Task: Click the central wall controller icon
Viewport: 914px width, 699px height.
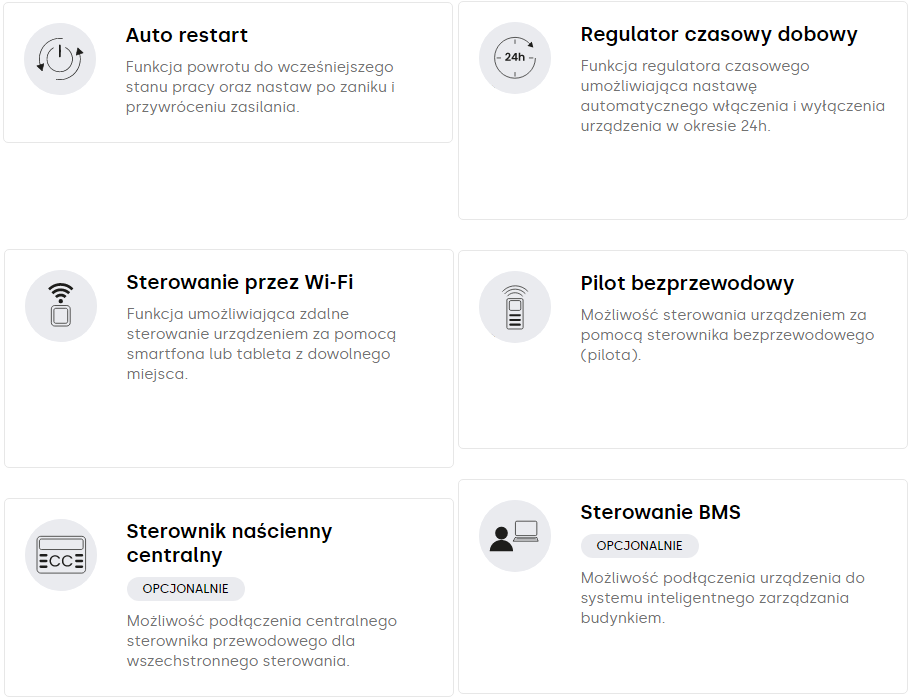Action: (x=61, y=555)
